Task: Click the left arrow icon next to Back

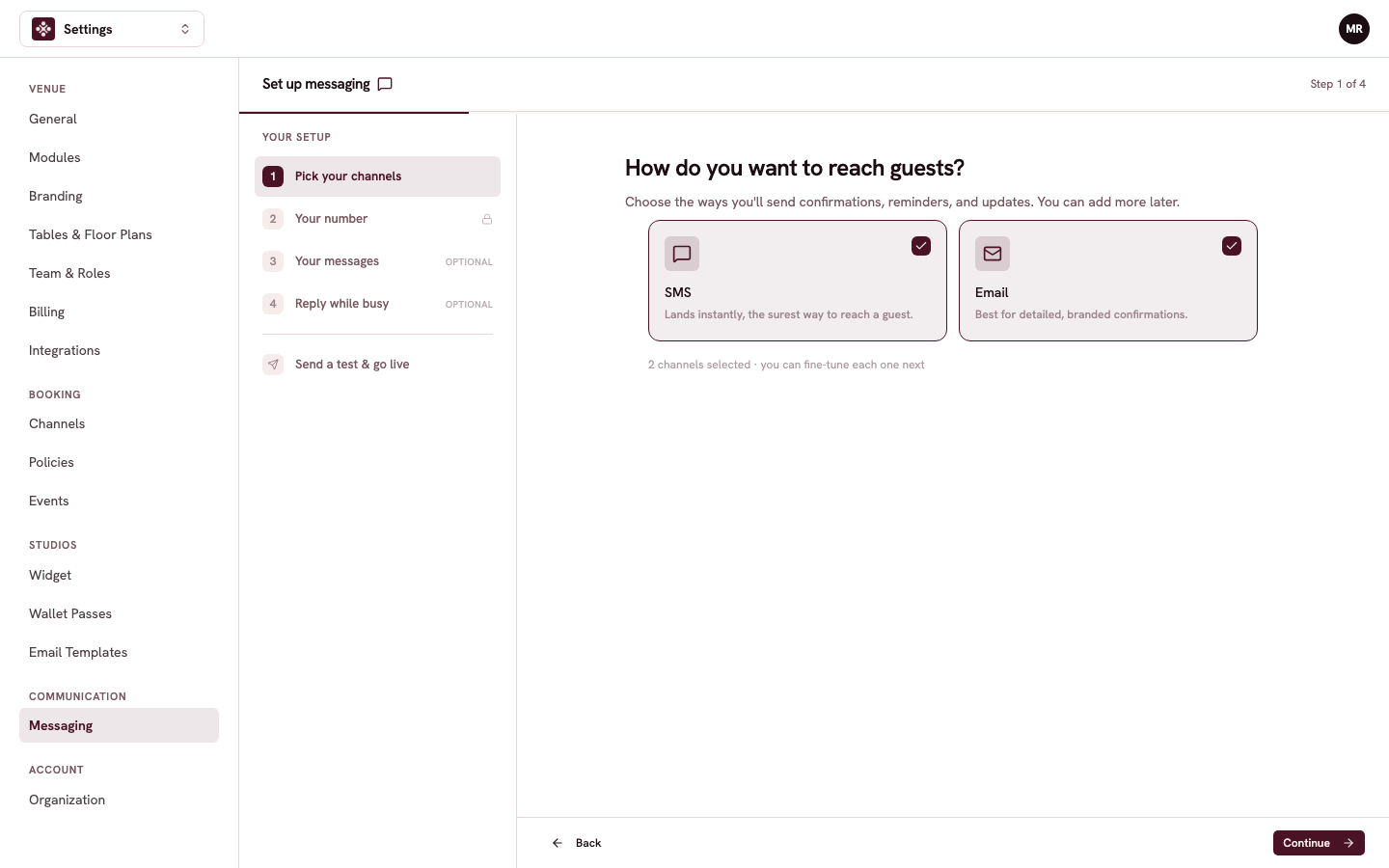Action: point(558,843)
